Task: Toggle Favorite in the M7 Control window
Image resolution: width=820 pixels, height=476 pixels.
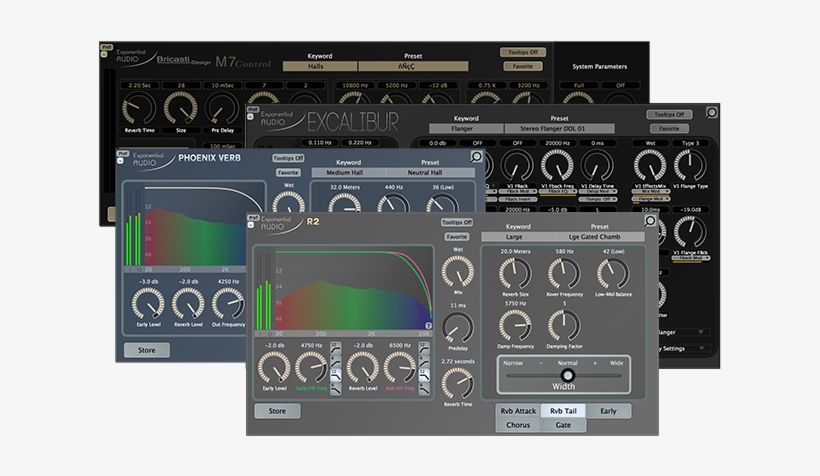Action: (523, 66)
